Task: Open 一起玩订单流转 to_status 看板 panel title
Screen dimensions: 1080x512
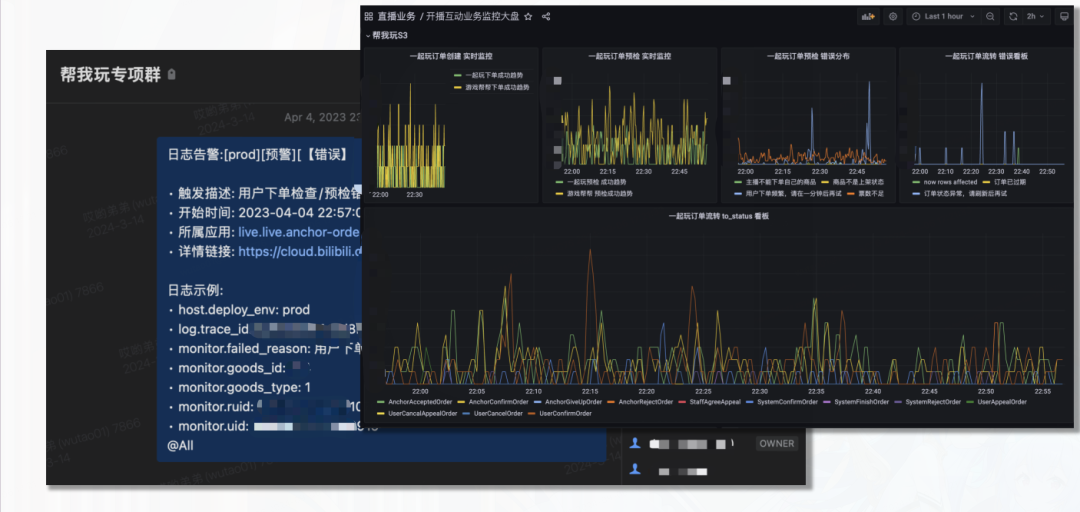Action: 718,216
